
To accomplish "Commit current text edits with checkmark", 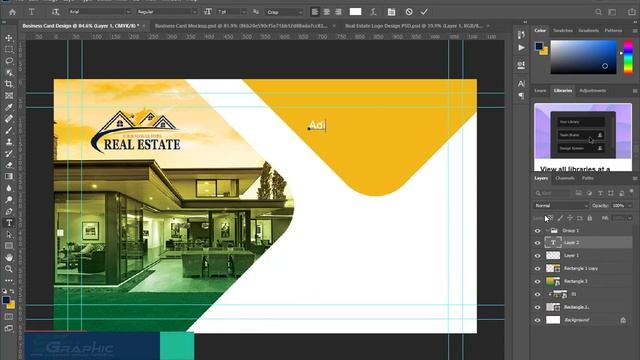I will [424, 12].
